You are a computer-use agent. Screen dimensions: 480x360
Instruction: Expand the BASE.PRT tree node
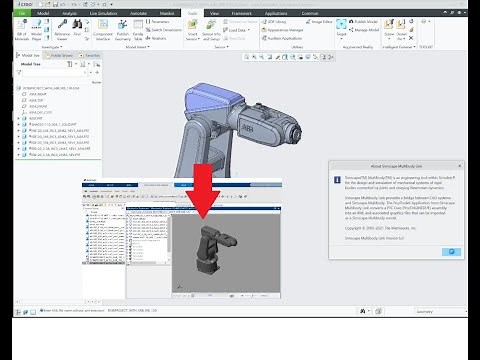click(x=19, y=118)
